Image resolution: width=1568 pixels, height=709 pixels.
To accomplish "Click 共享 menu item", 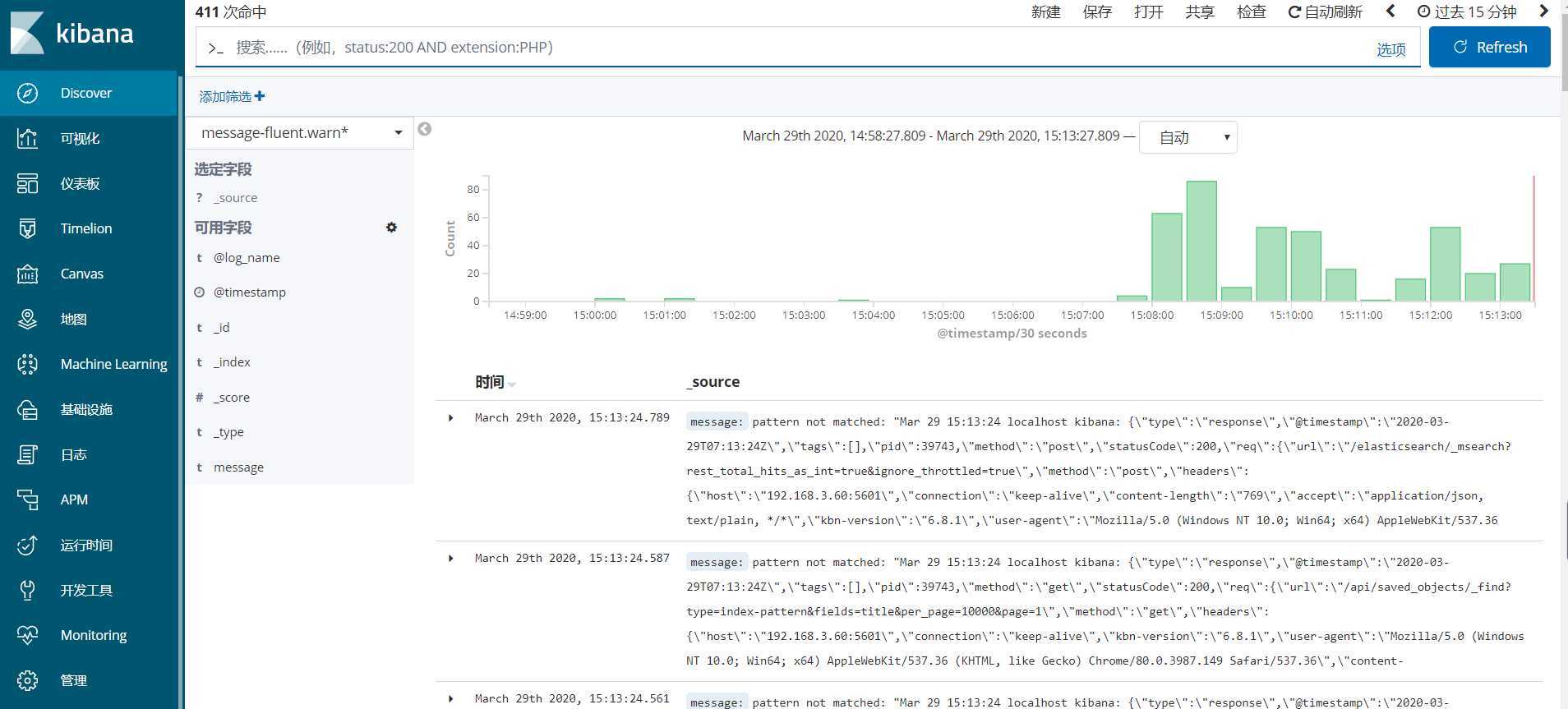I will 1200,12.
